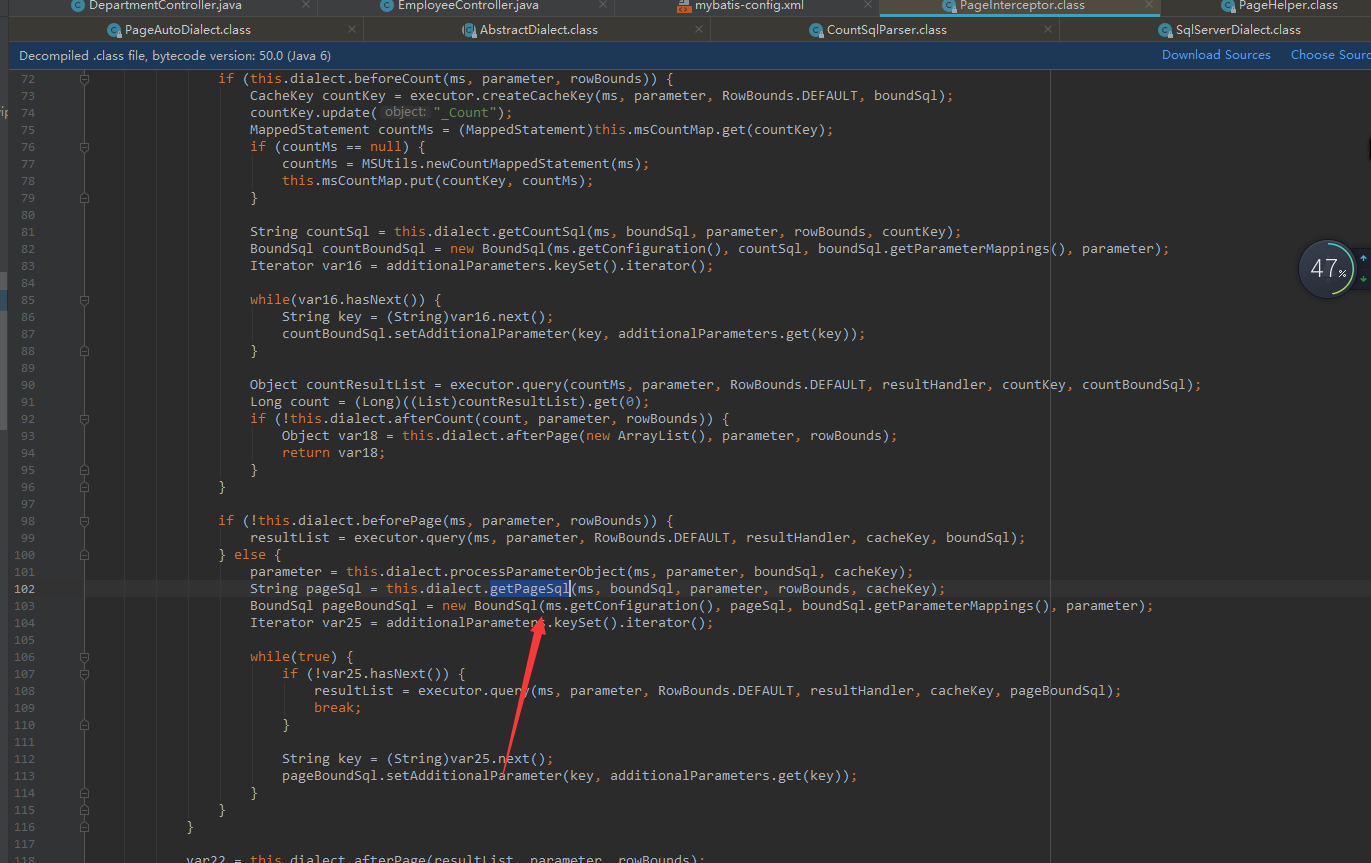This screenshot has height=863, width=1371.
Task: Click the PageAutoDialect.class file icon
Action: click(114, 30)
